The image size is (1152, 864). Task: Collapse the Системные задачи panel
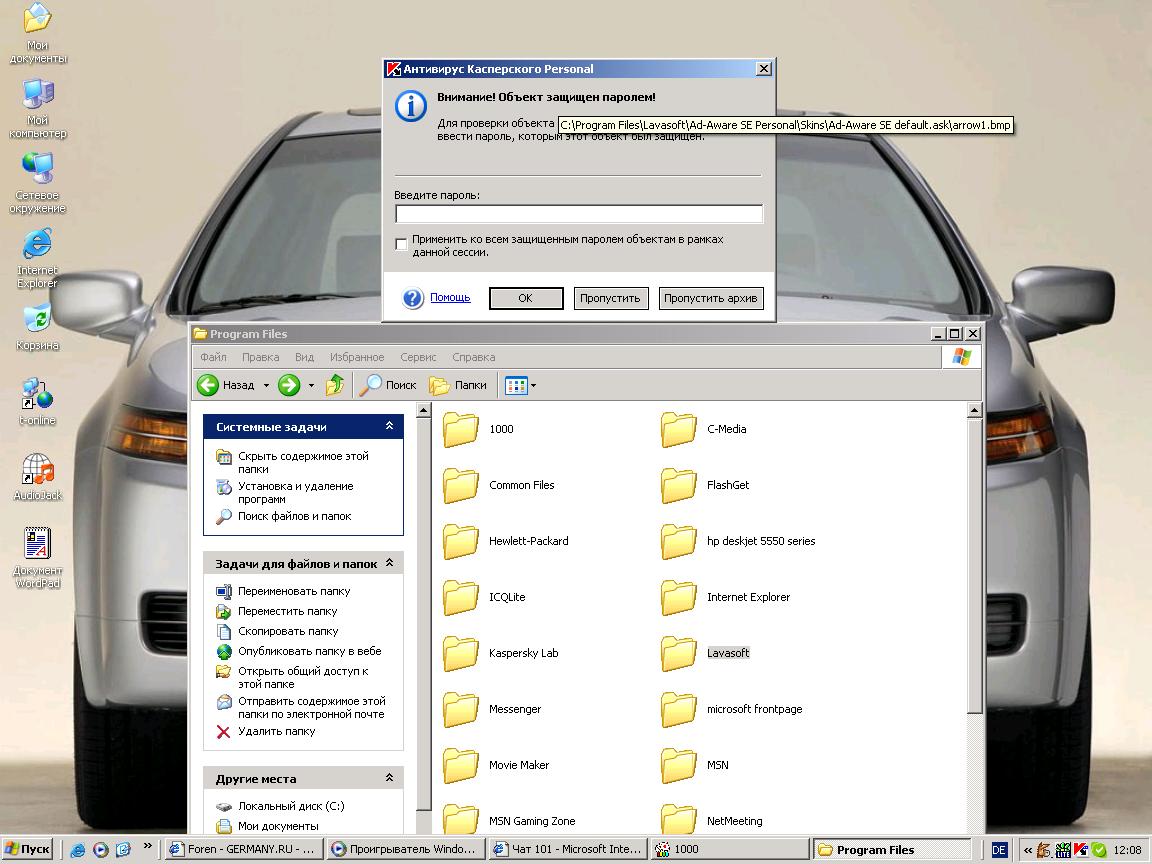pyautogui.click(x=389, y=426)
